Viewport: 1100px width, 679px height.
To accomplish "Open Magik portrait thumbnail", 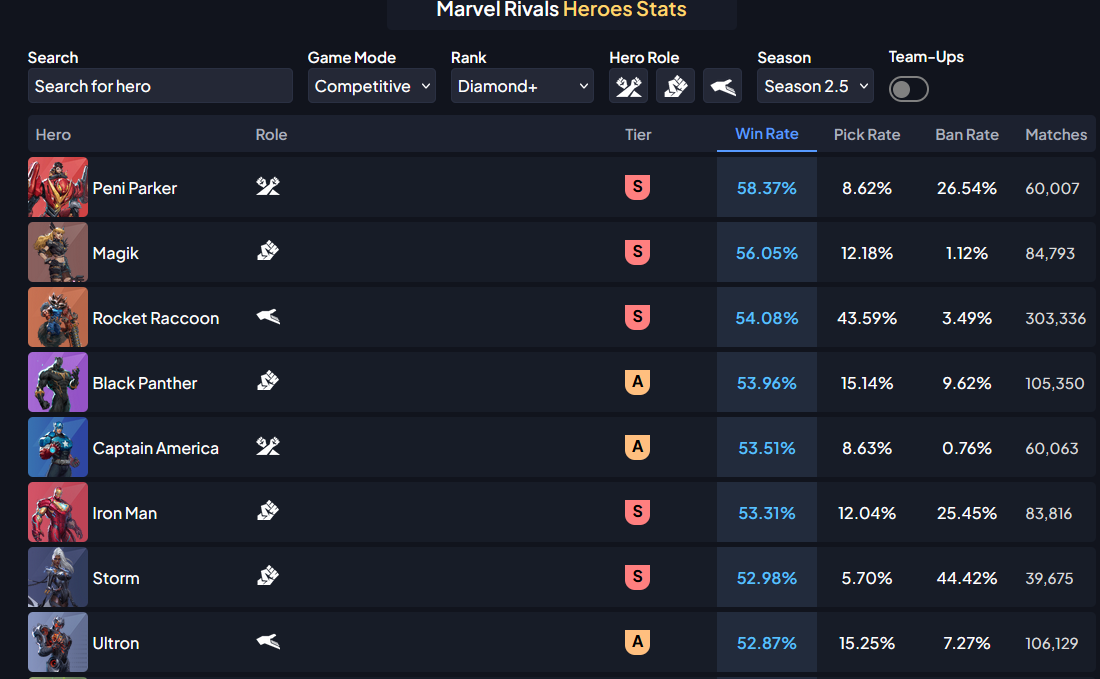I will [58, 253].
